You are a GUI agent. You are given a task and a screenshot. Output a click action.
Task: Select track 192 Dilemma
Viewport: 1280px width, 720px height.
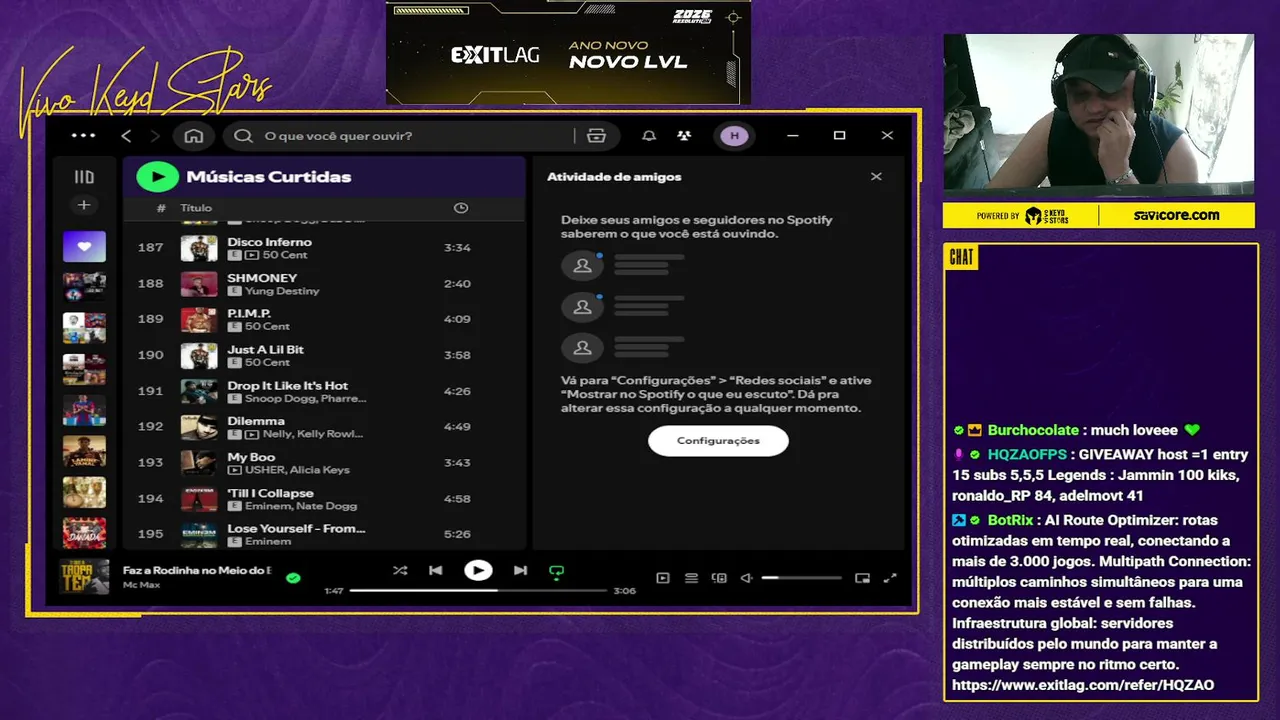[x=324, y=427]
